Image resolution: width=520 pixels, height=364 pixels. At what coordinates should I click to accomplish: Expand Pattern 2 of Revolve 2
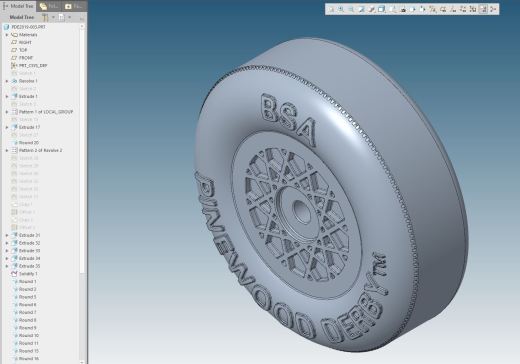pyautogui.click(x=7, y=150)
